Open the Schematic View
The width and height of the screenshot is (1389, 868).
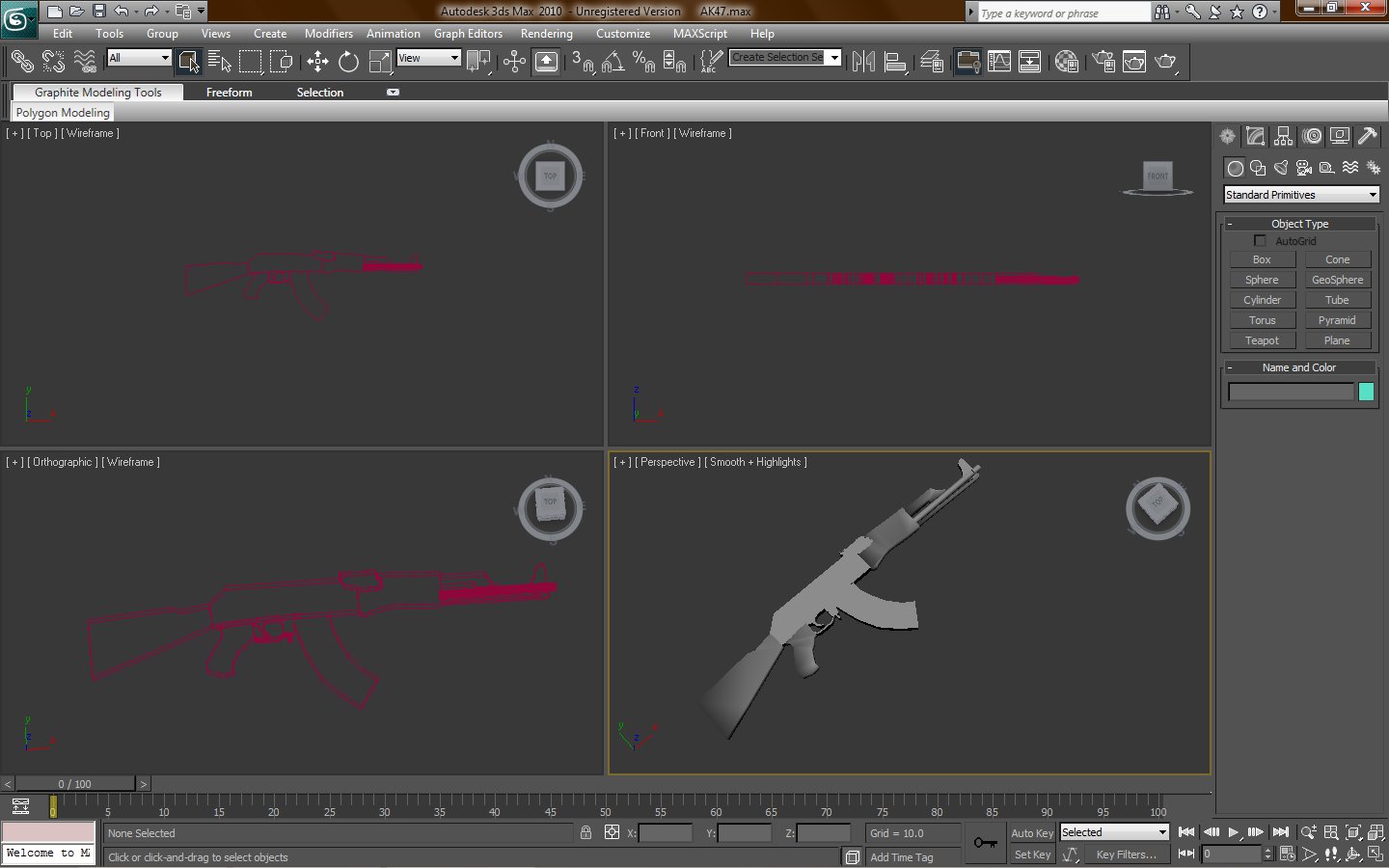tap(1030, 62)
